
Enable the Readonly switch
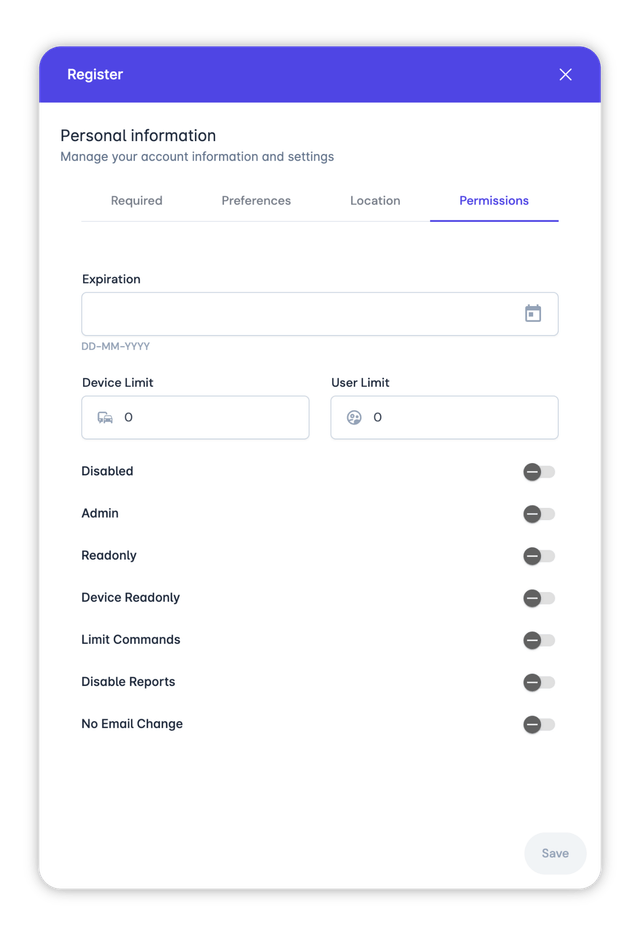point(538,556)
